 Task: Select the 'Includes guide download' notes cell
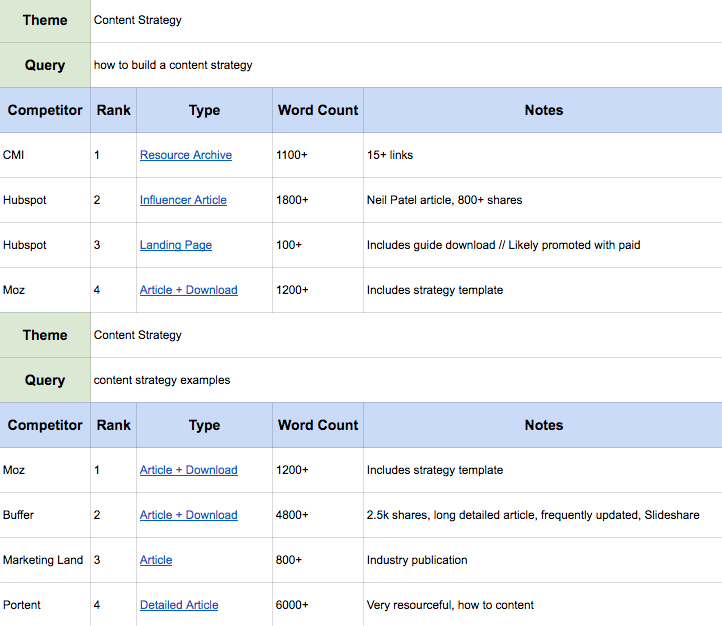[543, 245]
